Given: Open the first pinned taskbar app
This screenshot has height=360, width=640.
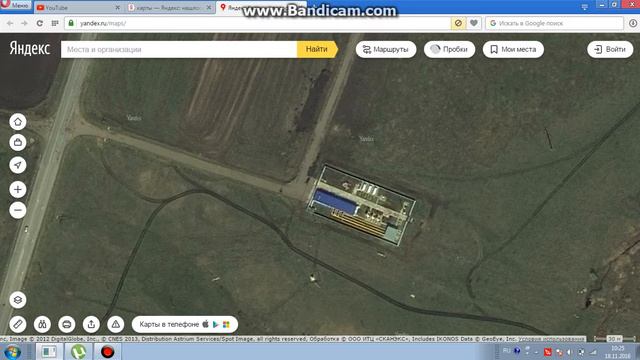Looking at the screenshot, I should 49,352.
